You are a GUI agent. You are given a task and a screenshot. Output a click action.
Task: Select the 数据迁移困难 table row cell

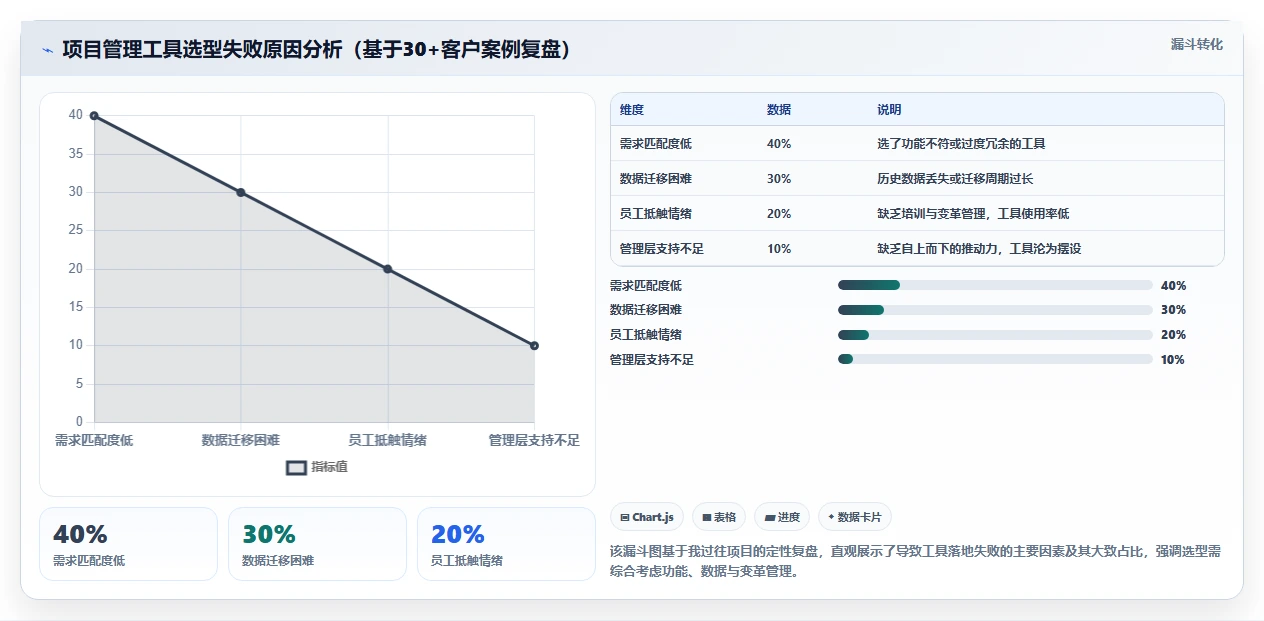click(x=655, y=179)
